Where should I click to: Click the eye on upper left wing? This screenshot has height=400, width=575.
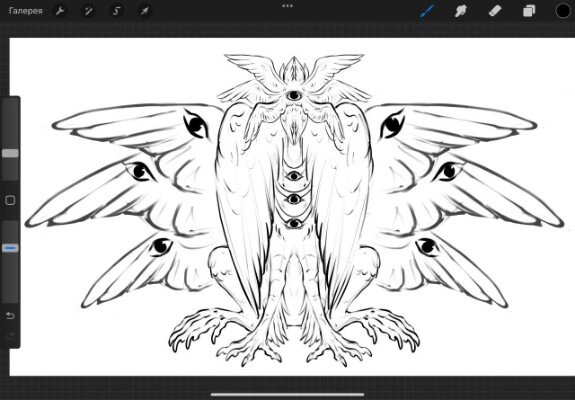pyautogui.click(x=196, y=125)
